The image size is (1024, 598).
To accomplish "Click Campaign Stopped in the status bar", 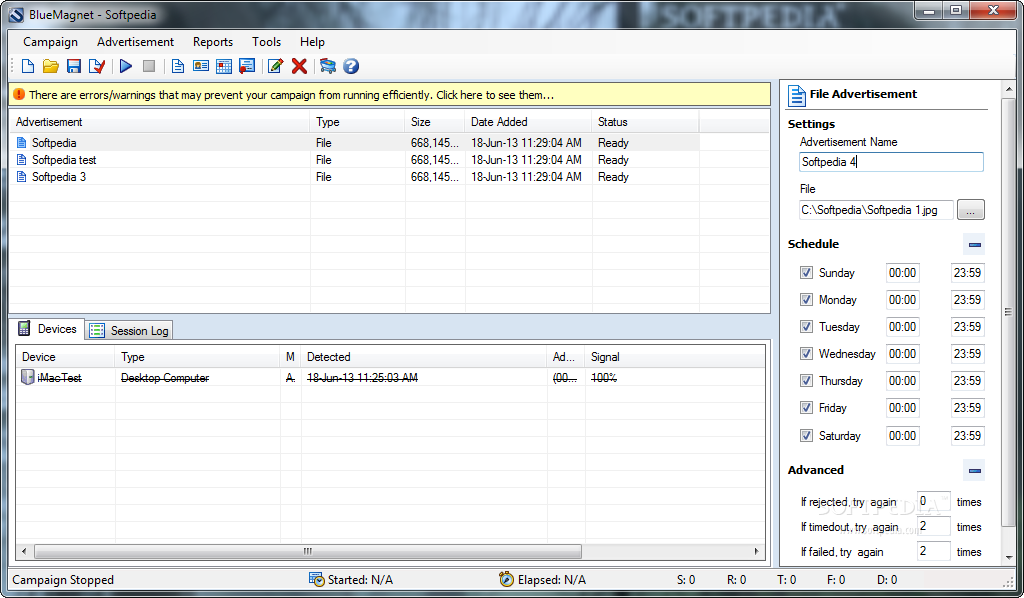I will pos(63,580).
